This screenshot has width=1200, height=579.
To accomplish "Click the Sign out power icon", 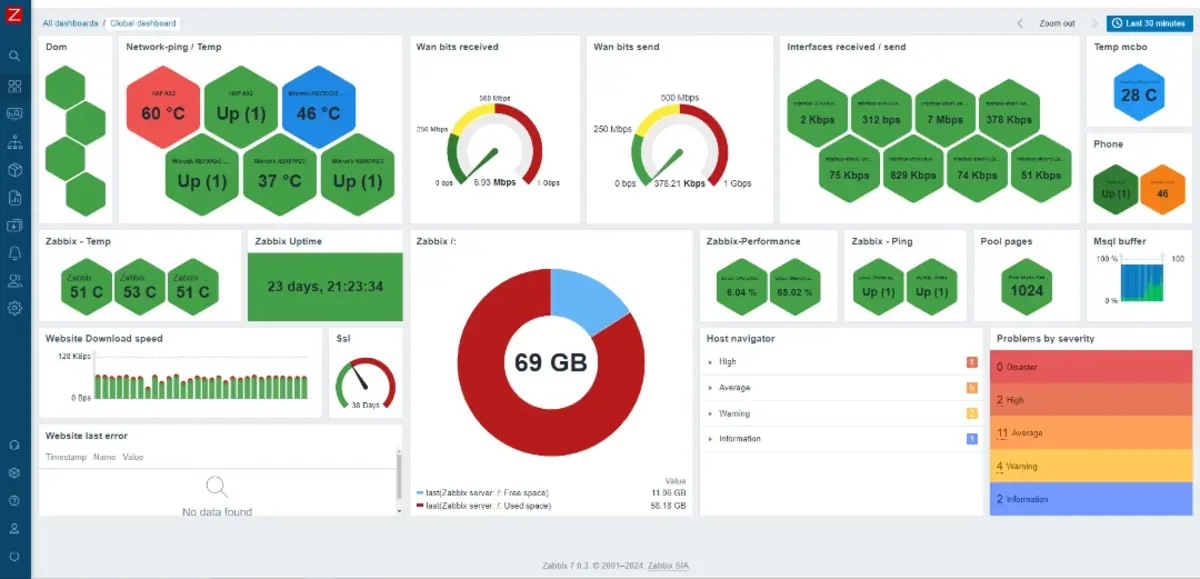I will pyautogui.click(x=15, y=556).
